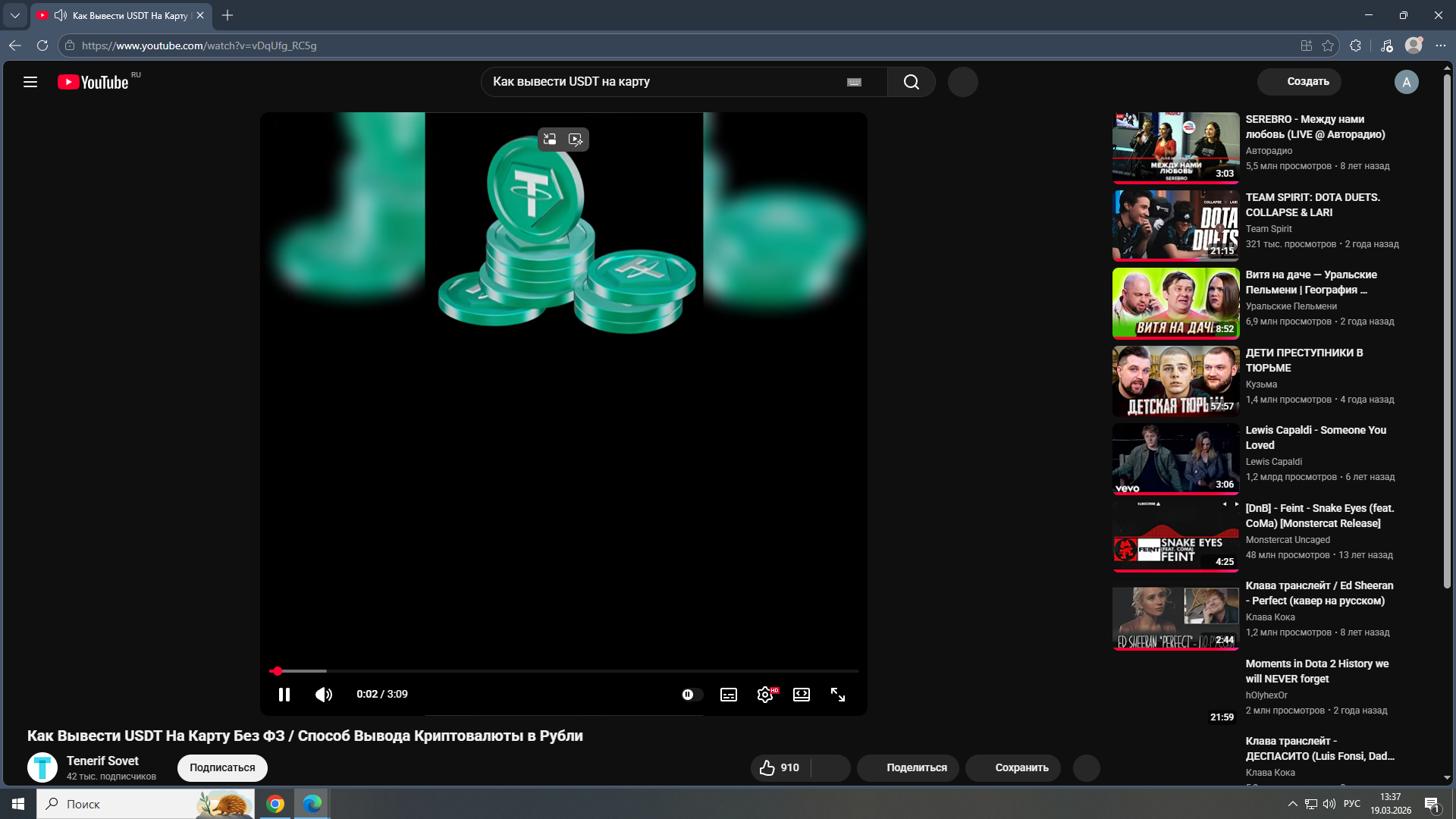The height and width of the screenshot is (819, 1456).
Task: Like the video with 910 likes
Action: (780, 767)
